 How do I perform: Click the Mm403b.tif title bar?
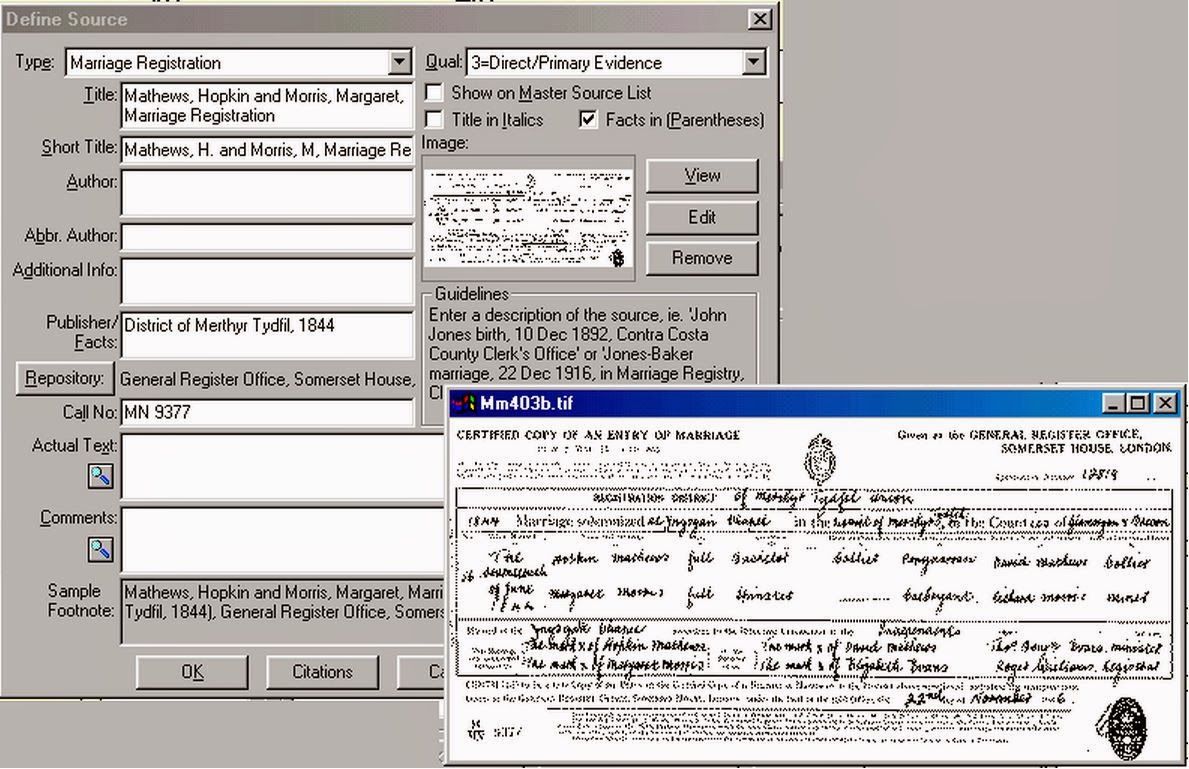tap(815, 403)
